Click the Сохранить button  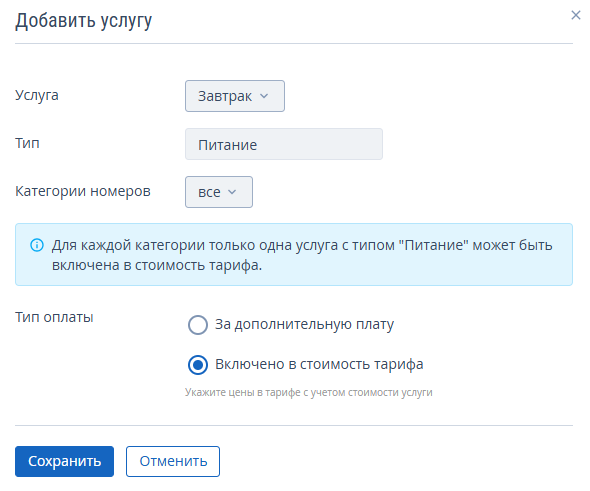(64, 461)
